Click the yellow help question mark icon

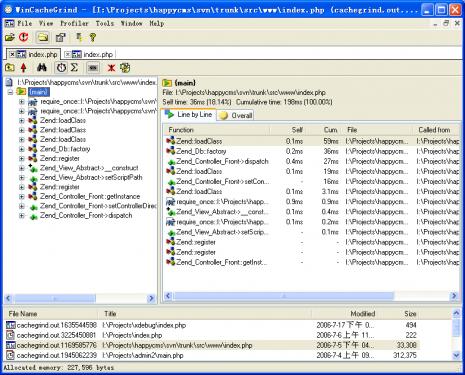(93, 37)
